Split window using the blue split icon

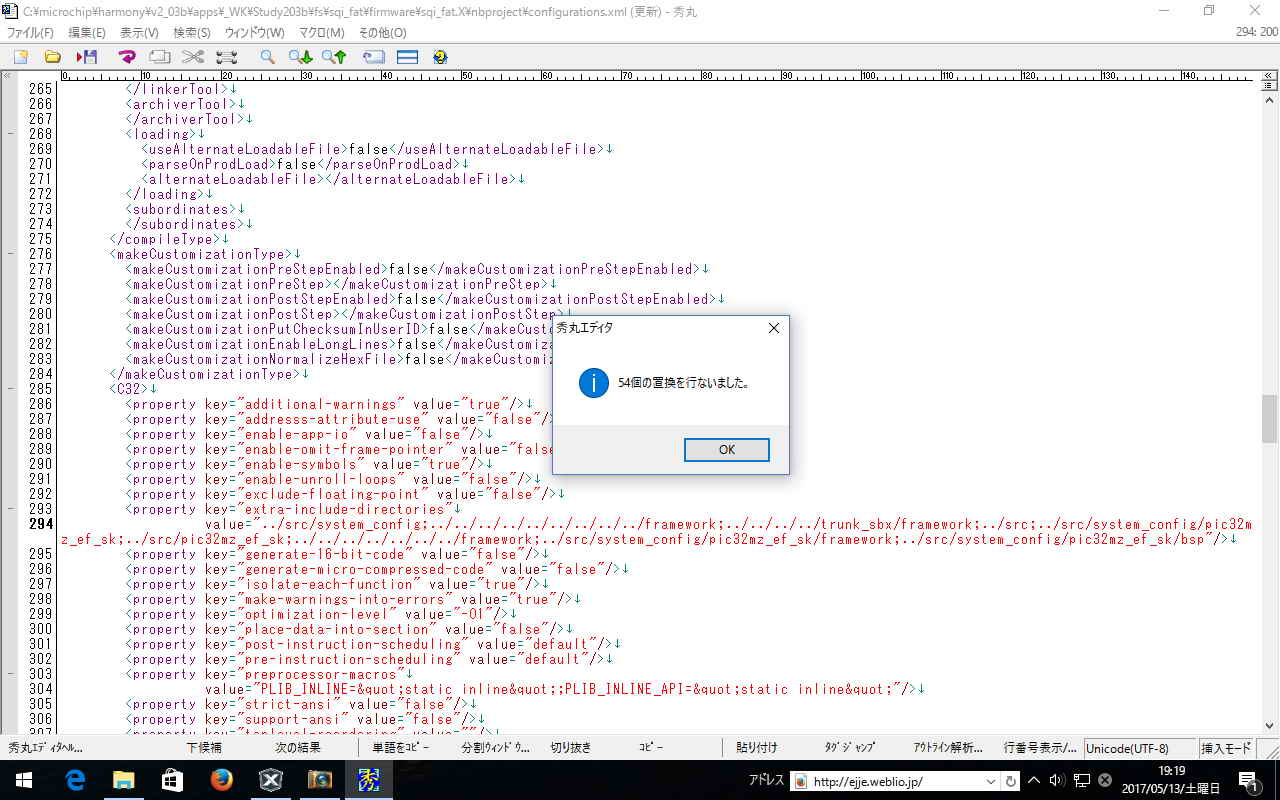coord(407,57)
